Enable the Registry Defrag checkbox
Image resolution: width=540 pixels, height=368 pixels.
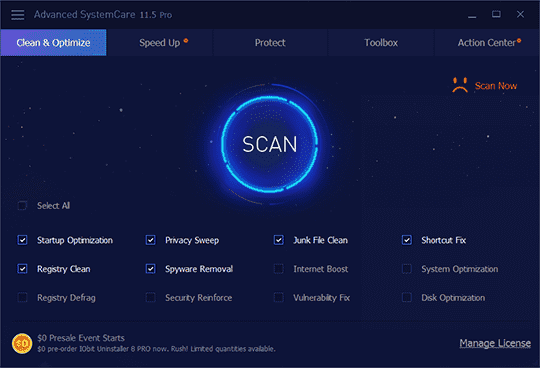pos(22,297)
